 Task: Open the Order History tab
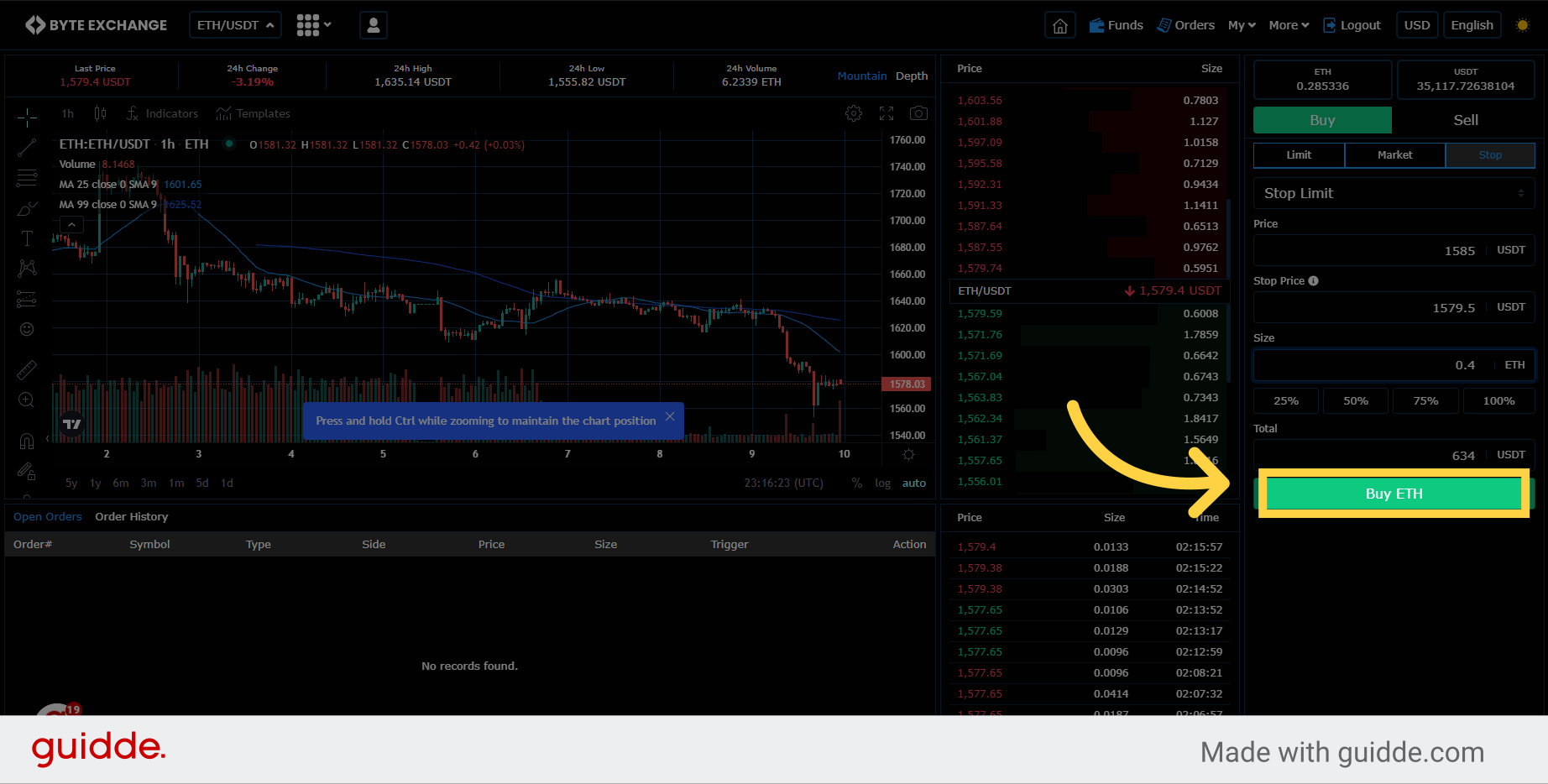132,517
